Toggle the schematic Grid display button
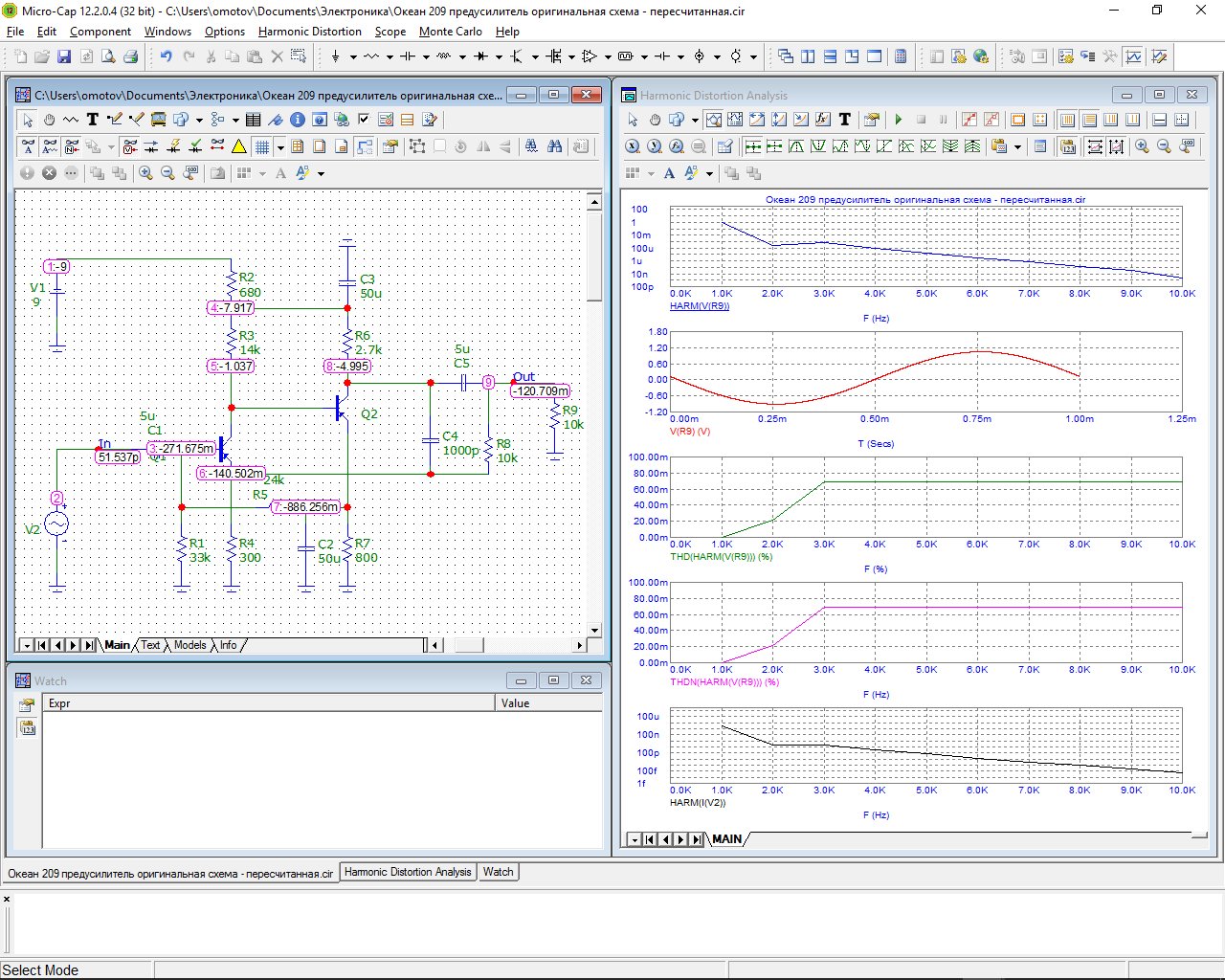 (x=261, y=146)
